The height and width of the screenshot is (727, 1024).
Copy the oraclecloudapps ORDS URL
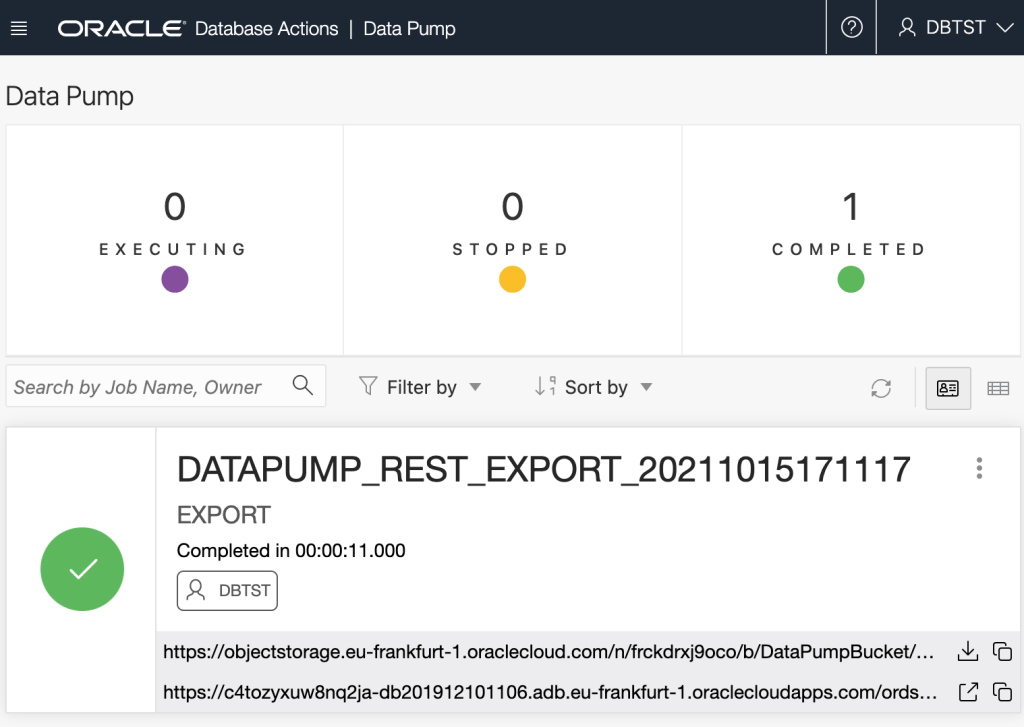click(x=1002, y=691)
